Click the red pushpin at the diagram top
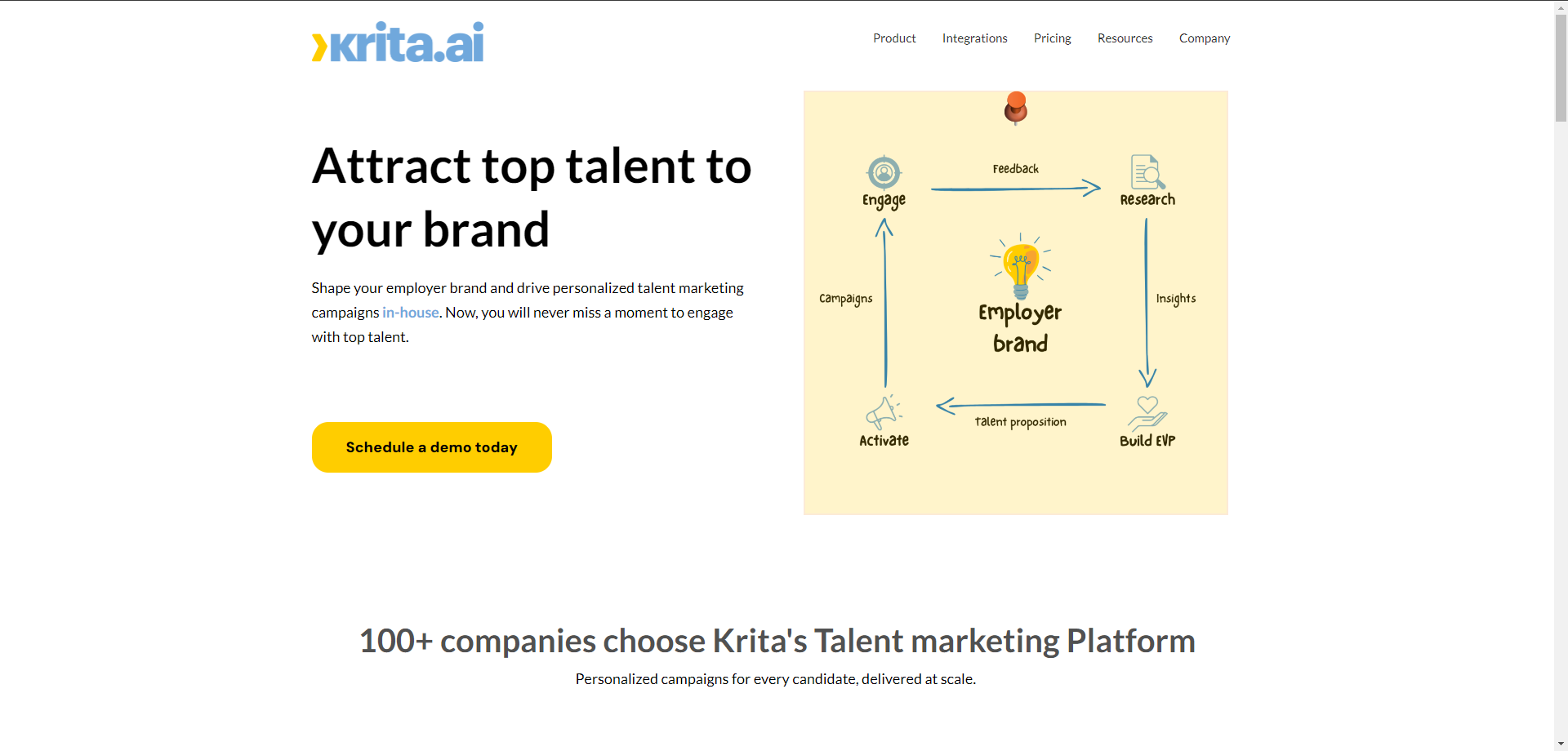This screenshot has width=1568, height=751. click(1015, 107)
